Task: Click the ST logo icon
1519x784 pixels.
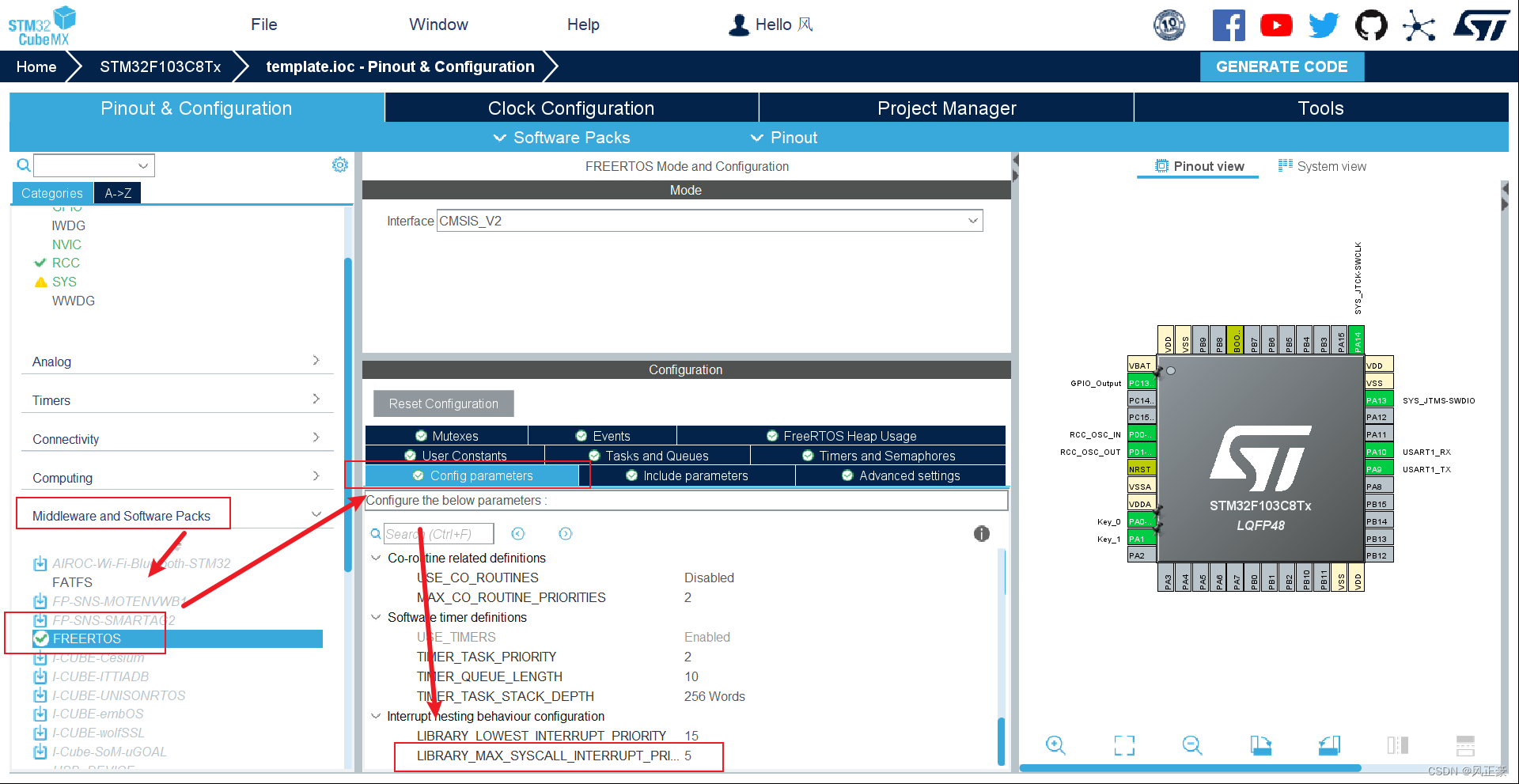Action: (1481, 25)
